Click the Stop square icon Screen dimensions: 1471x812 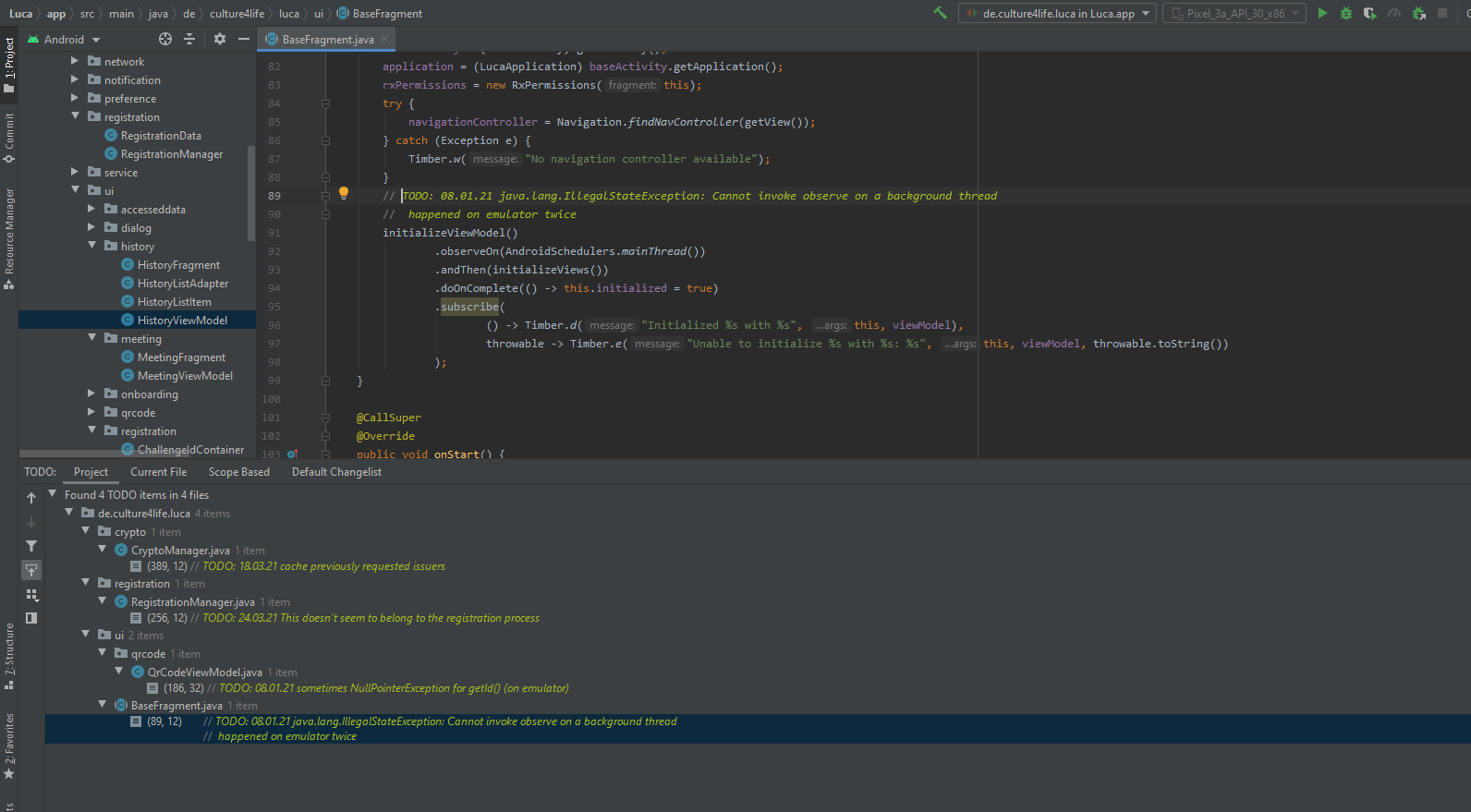pyautogui.click(x=1442, y=13)
